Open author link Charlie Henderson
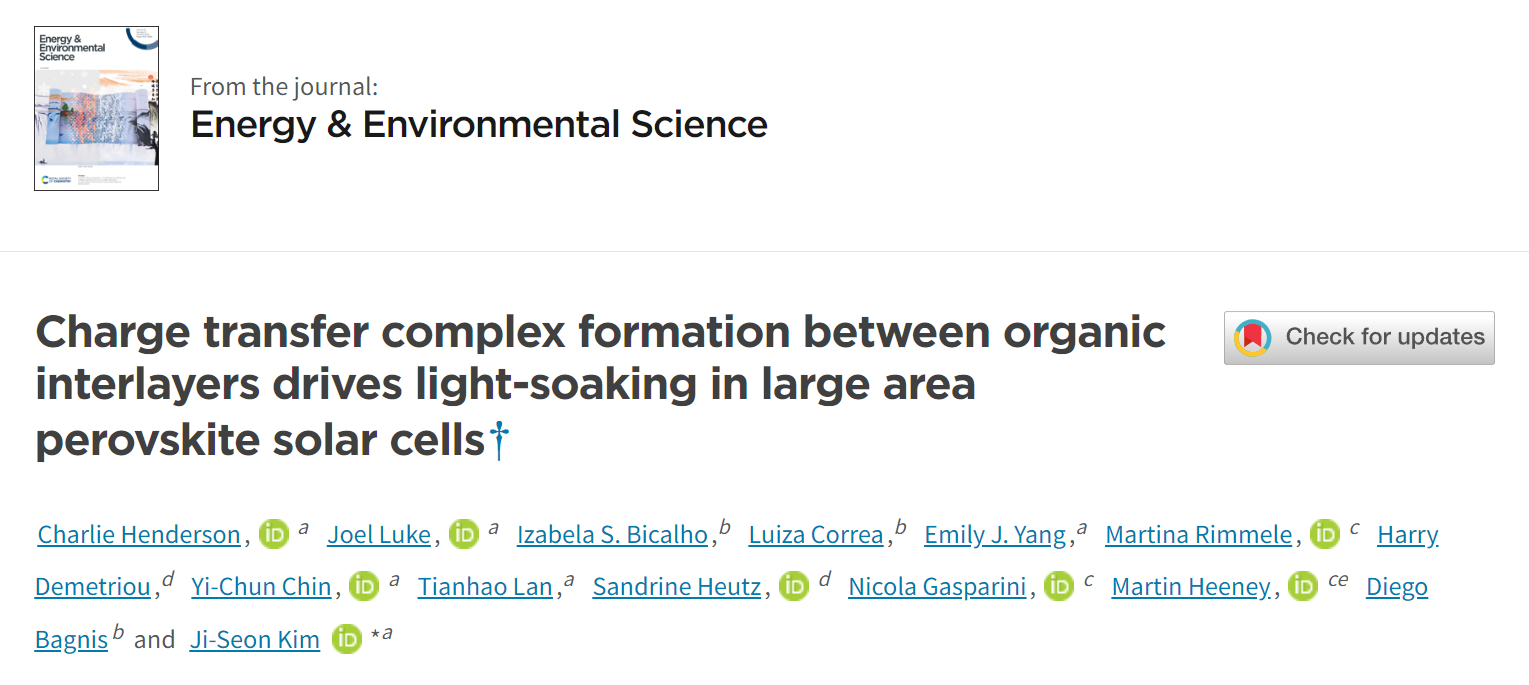Screen dimensions: 1529x685 tap(139, 535)
